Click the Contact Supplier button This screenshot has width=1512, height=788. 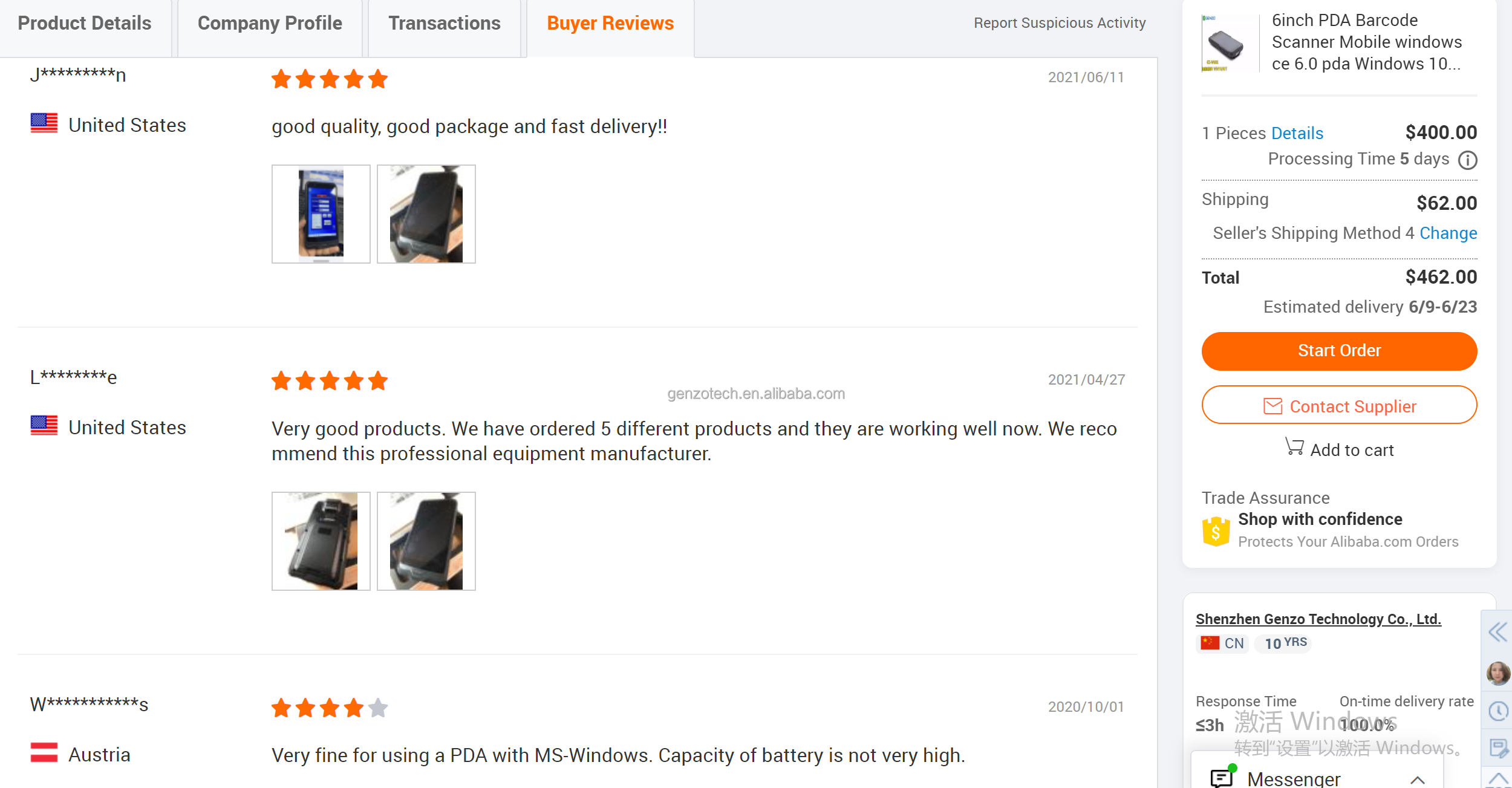1339,406
